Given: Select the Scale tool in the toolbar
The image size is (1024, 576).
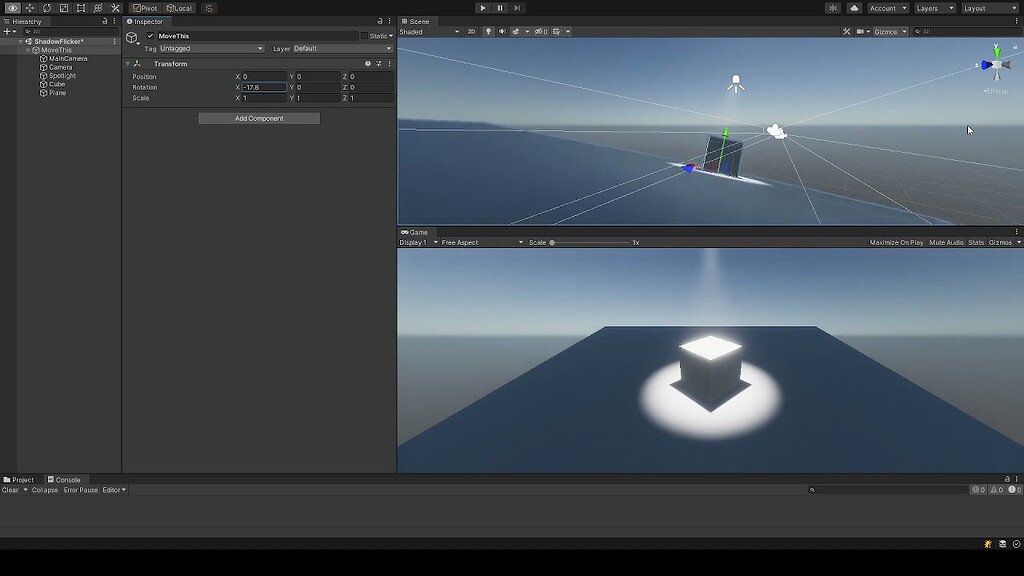Looking at the screenshot, I should [63, 8].
